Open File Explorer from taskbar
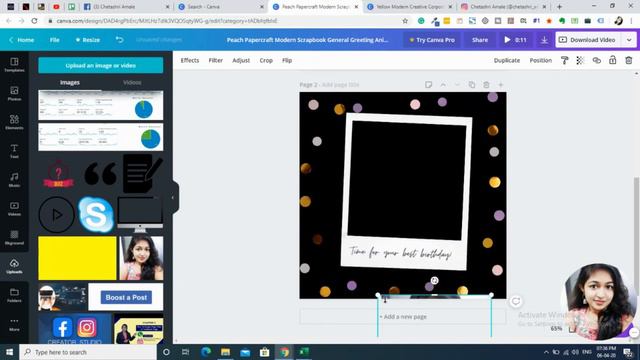Image resolution: width=640 pixels, height=360 pixels. [225, 352]
